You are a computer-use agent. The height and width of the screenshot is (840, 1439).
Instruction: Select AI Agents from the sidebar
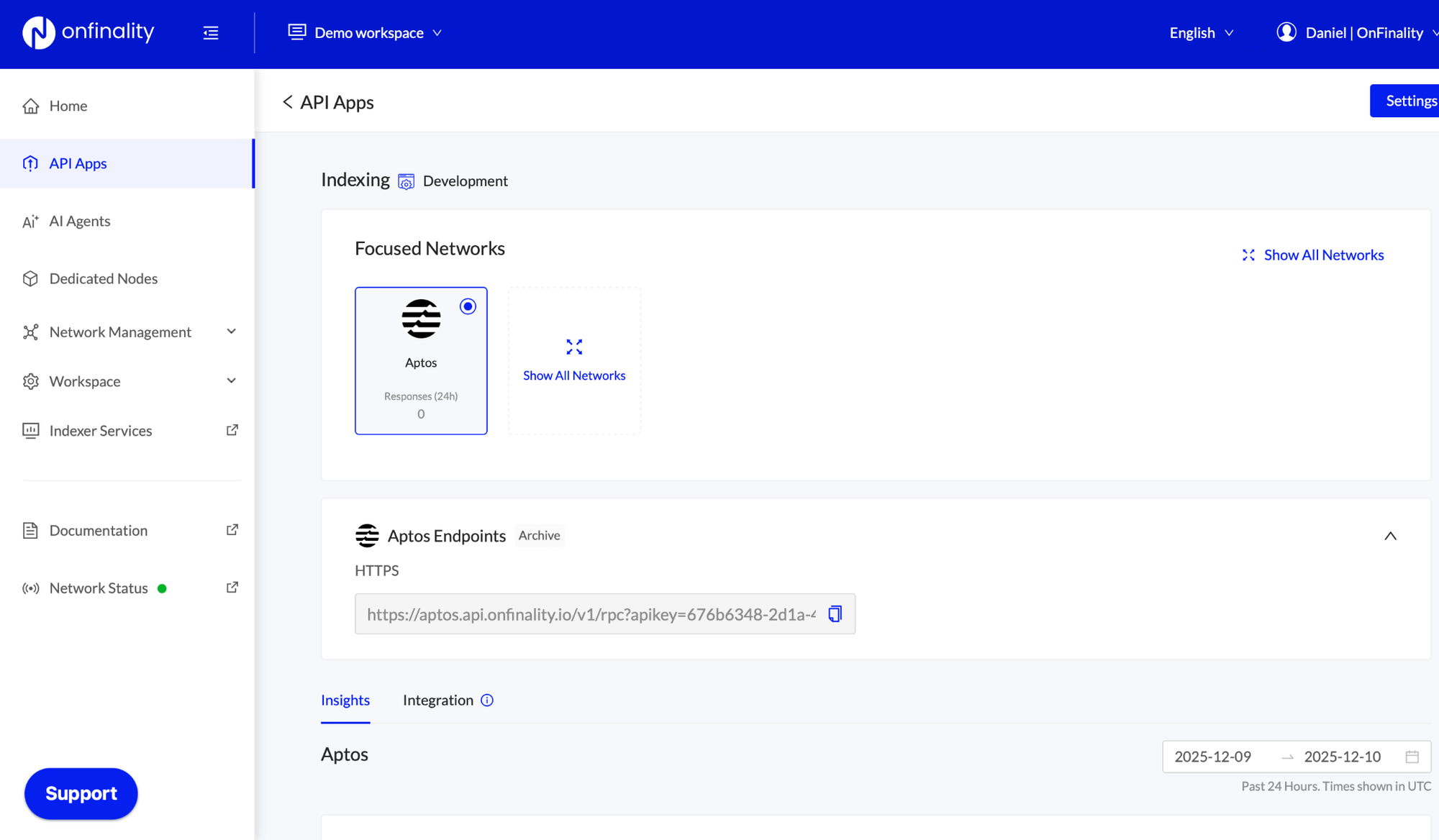(79, 221)
